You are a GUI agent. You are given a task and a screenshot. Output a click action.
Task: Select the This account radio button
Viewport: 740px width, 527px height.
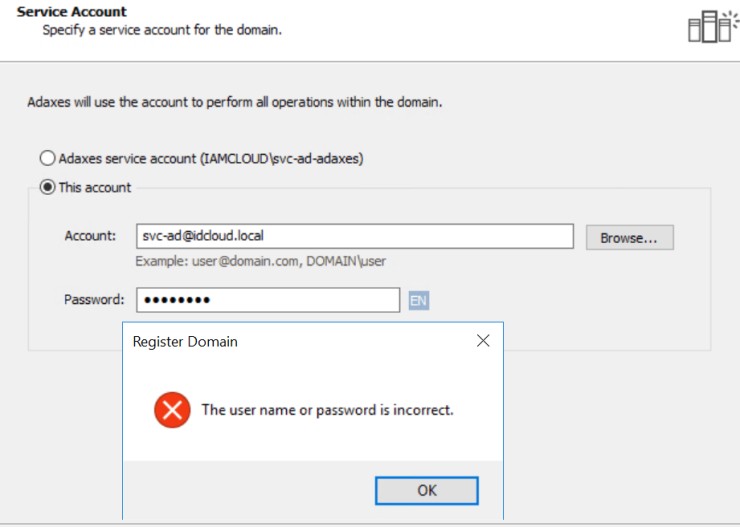pyautogui.click(x=47, y=187)
